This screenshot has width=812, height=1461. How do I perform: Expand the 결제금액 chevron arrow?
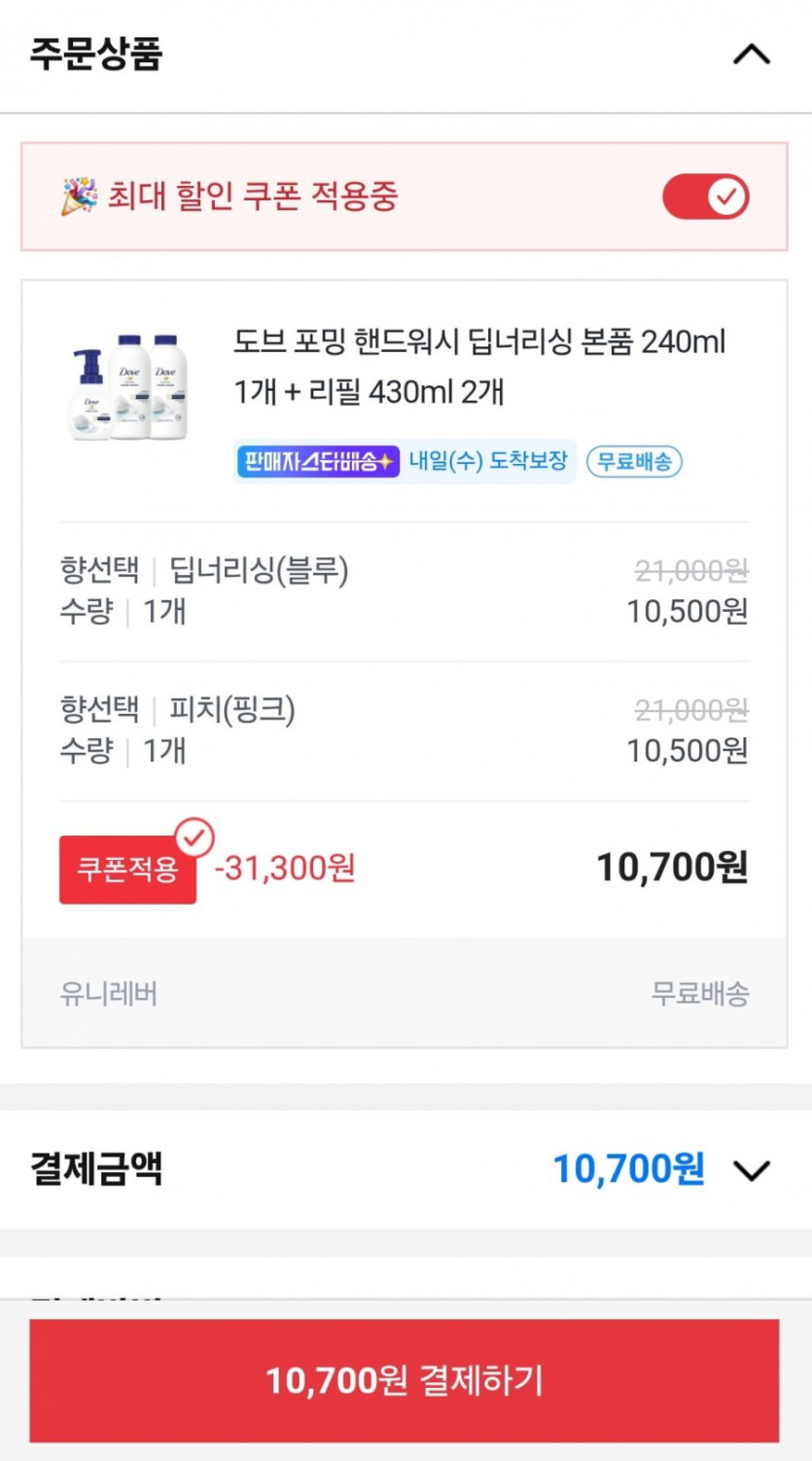[x=751, y=1169]
